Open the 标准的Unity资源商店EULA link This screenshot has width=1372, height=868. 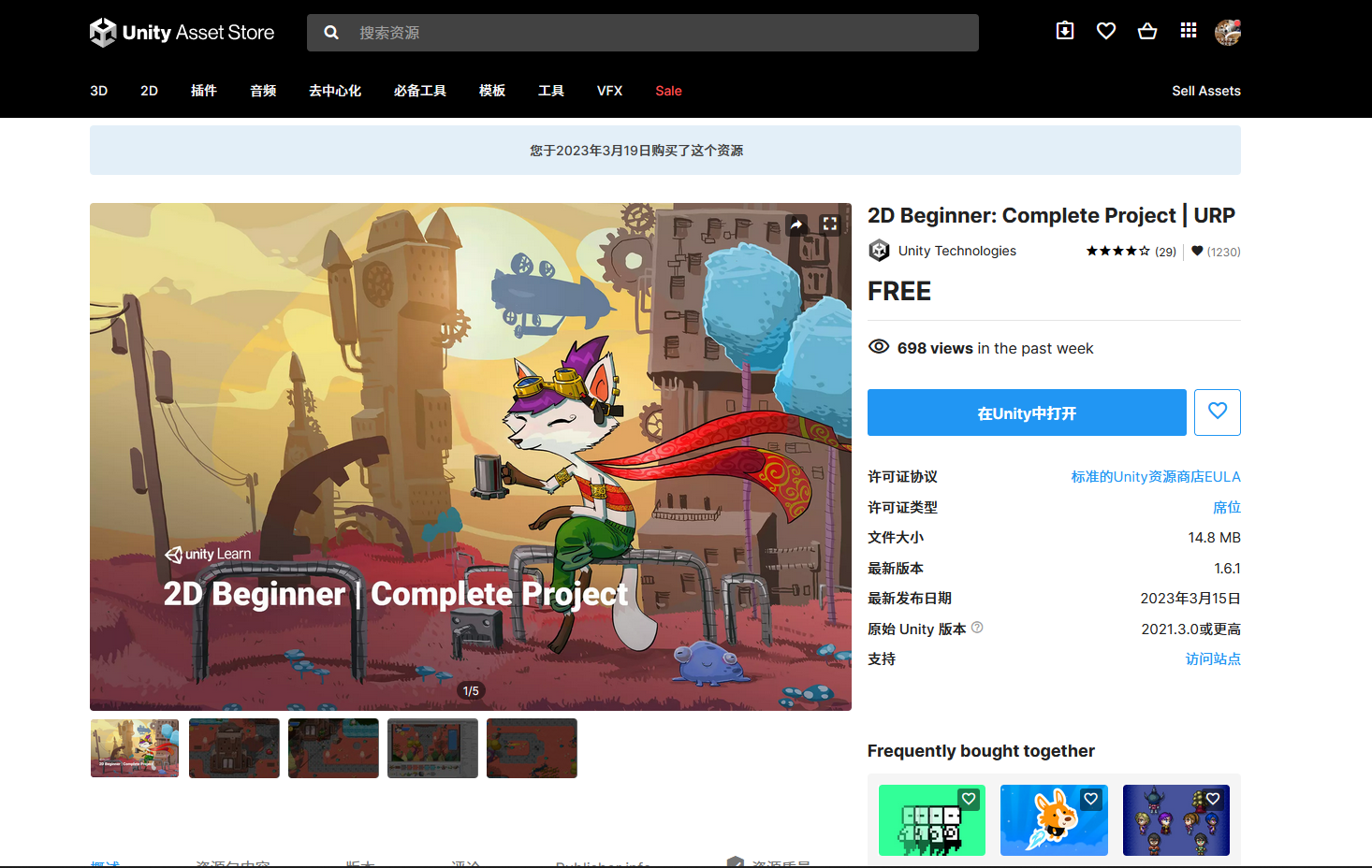tap(1156, 477)
